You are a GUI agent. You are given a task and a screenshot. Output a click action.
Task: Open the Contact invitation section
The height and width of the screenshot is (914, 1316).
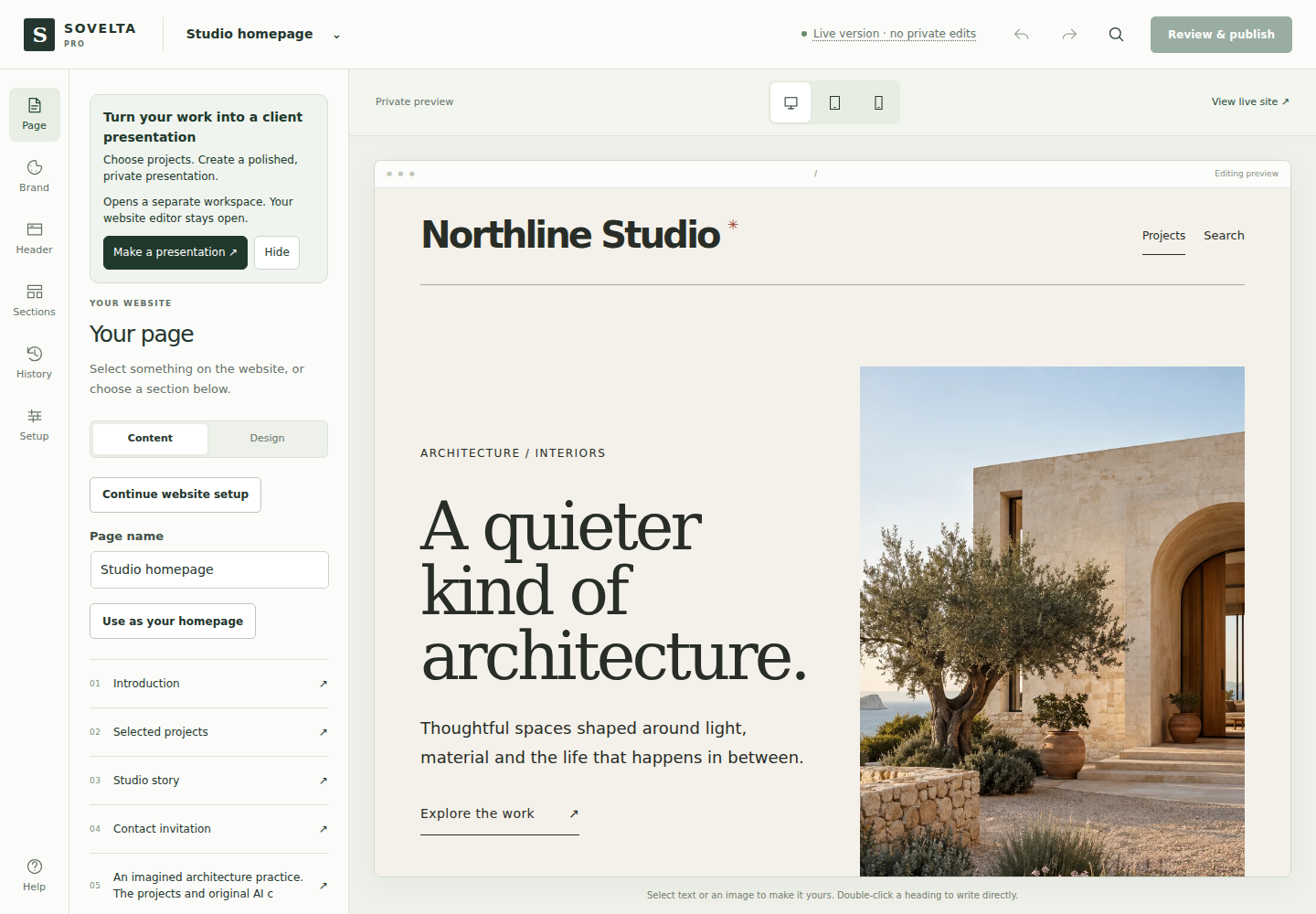(x=208, y=829)
